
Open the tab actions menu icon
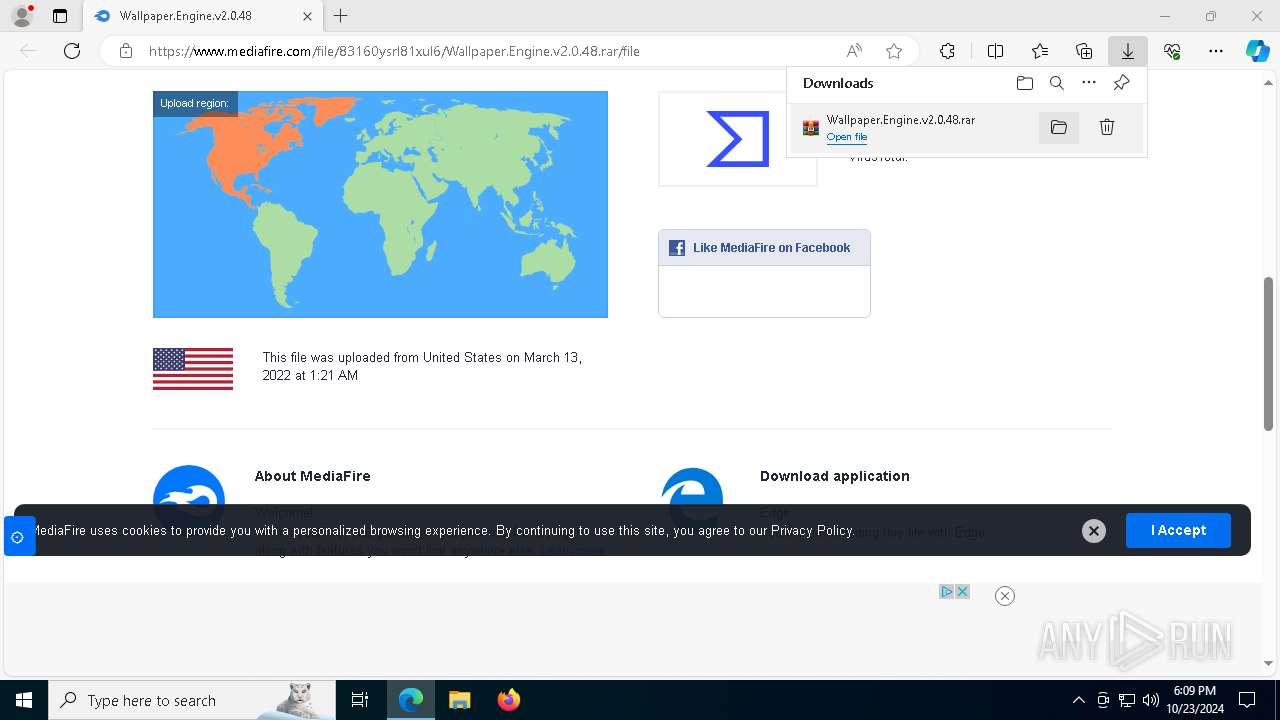pyautogui.click(x=60, y=16)
